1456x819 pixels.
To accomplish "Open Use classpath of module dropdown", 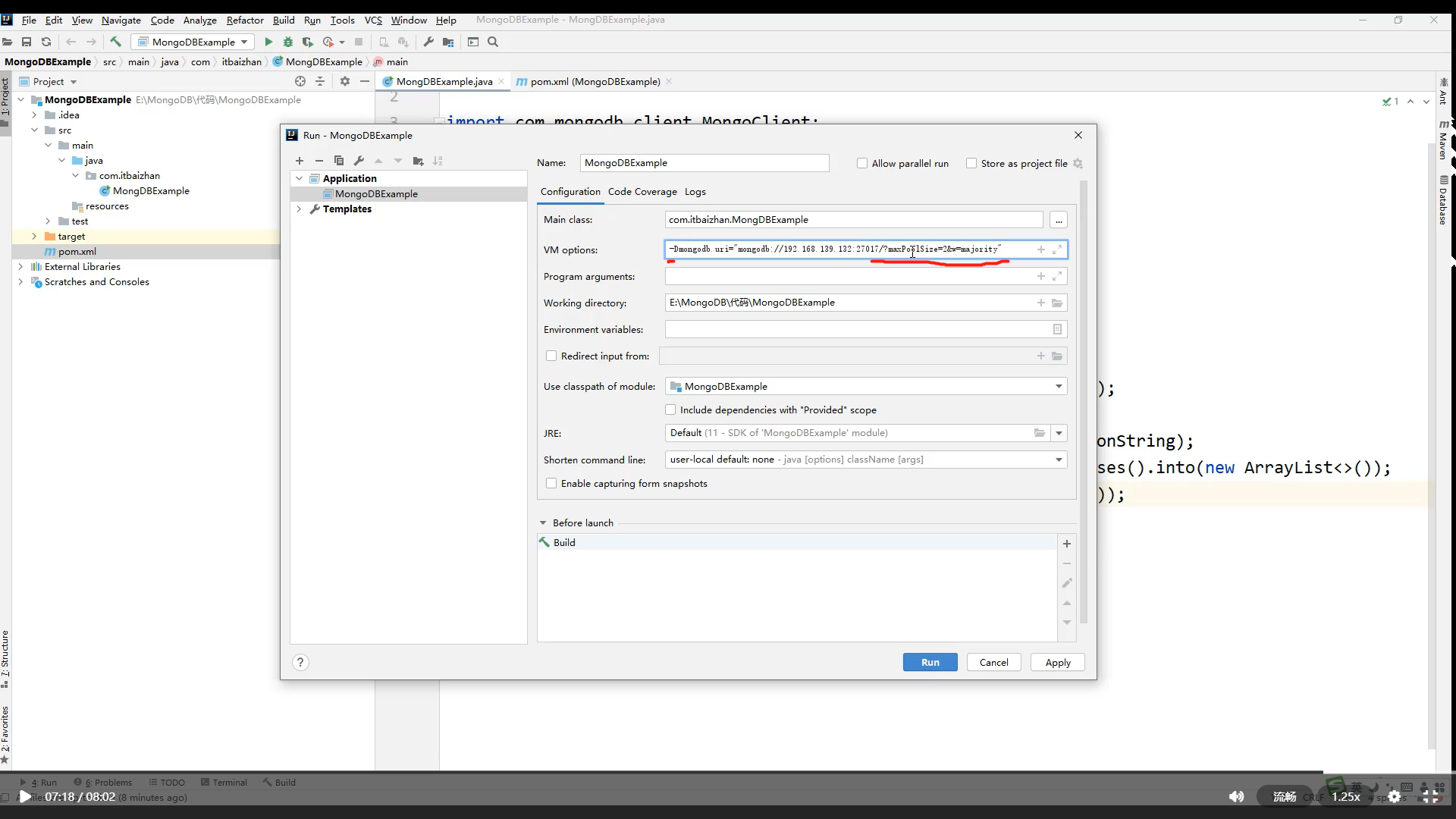I will 866,386.
